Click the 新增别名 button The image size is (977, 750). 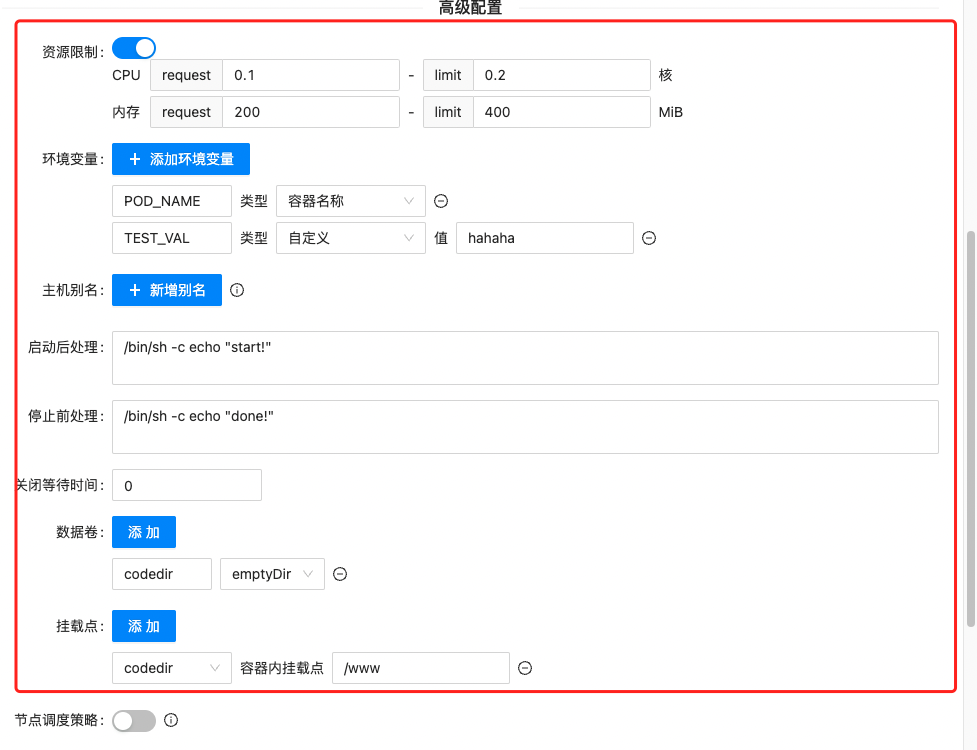pyautogui.click(x=167, y=290)
